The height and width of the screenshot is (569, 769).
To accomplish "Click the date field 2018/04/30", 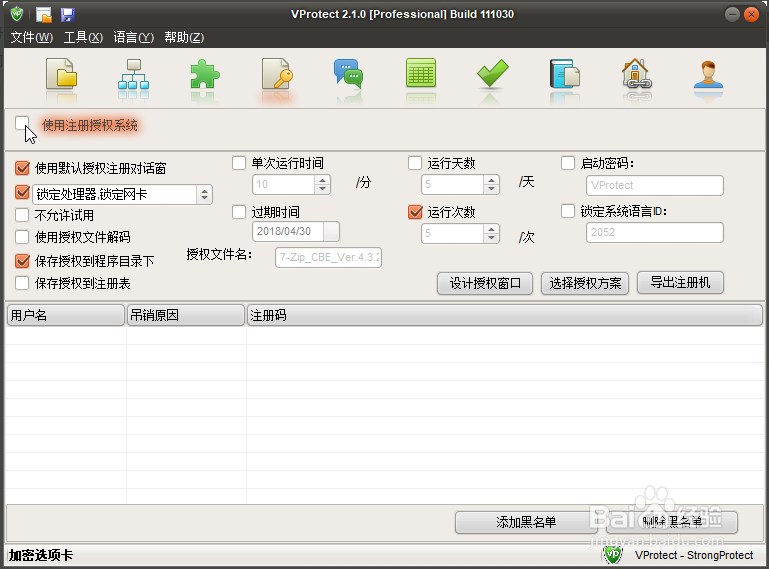I will point(288,231).
